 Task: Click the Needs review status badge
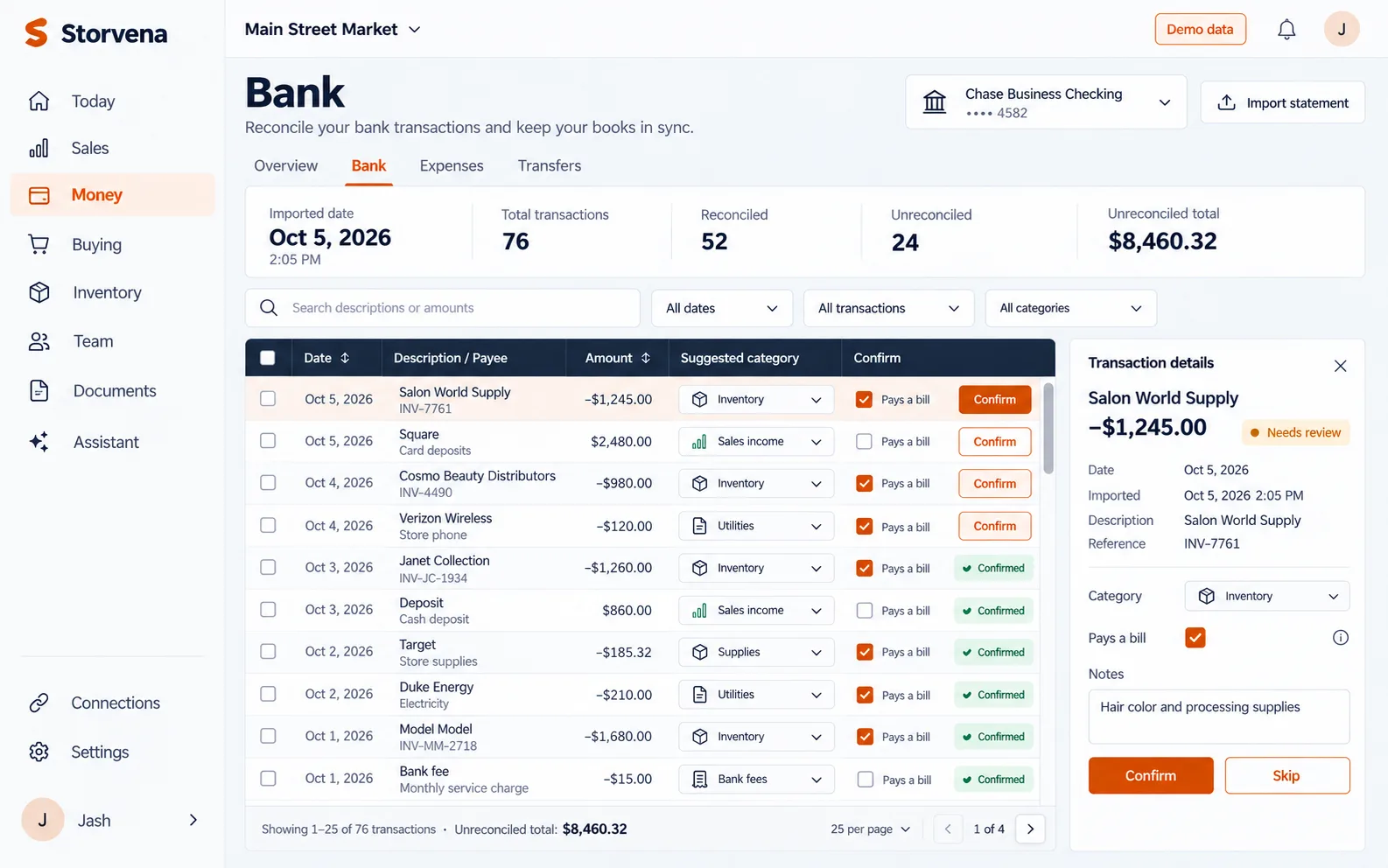(1295, 432)
